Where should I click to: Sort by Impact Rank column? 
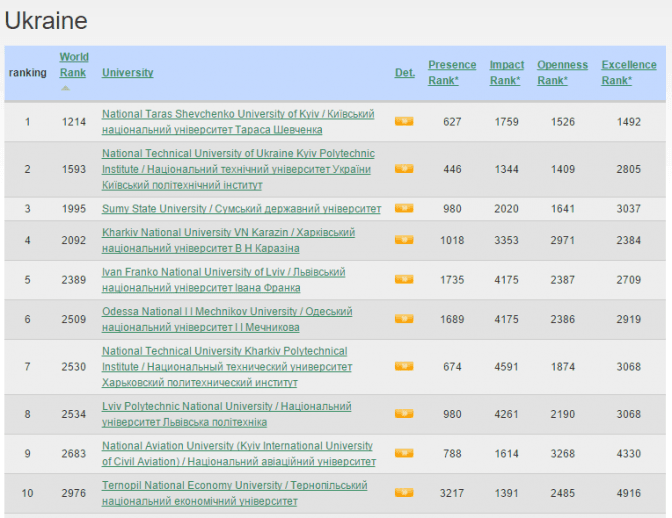506,72
